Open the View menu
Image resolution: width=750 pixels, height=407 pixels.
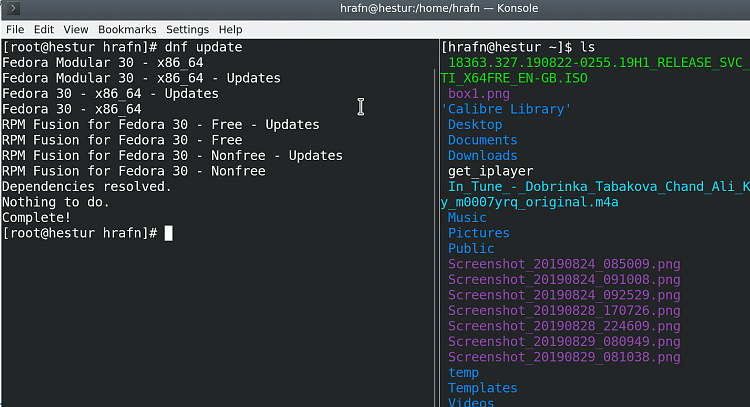pos(76,30)
